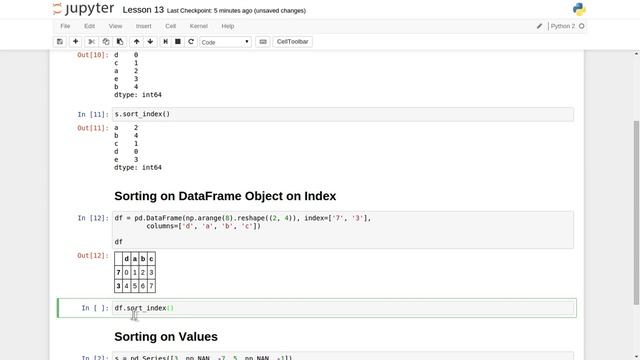Click the Python 2 kernel name

click(x=562, y=26)
